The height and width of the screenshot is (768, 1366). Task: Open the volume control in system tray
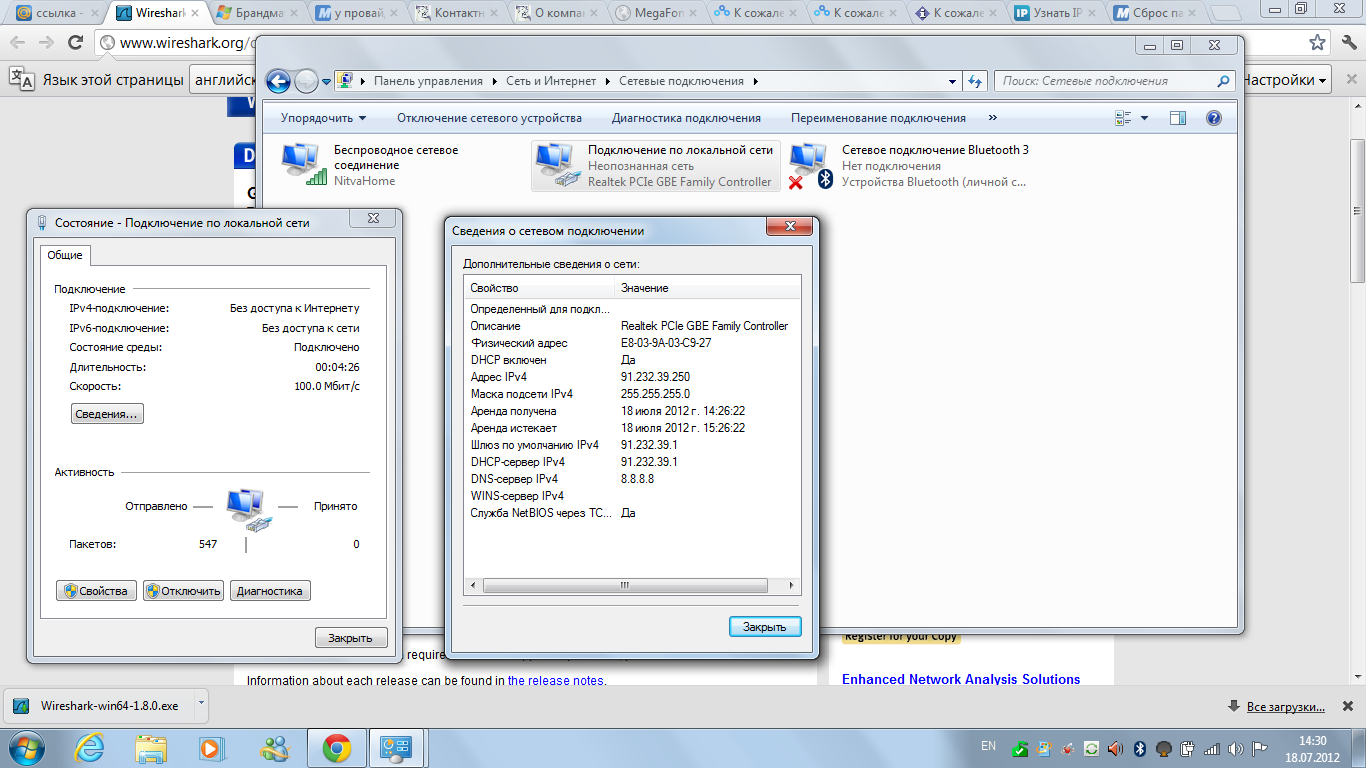[1234, 748]
